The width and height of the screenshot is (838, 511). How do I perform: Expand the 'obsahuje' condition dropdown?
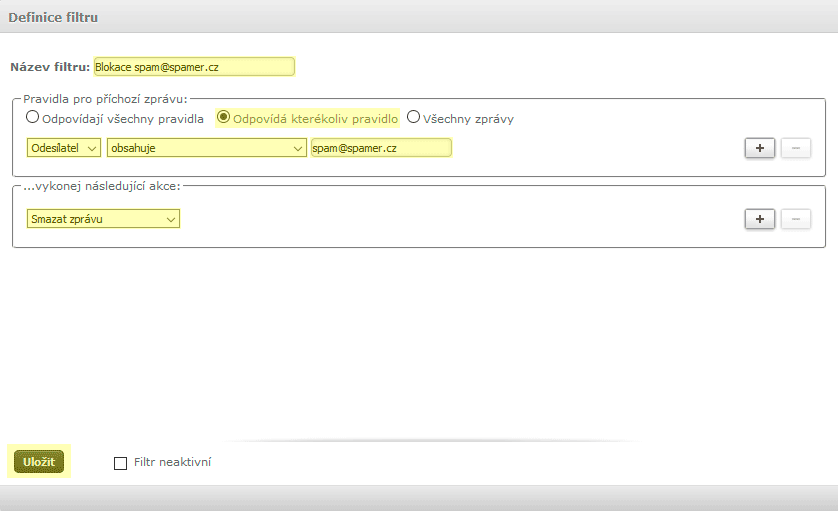[x=206, y=148]
